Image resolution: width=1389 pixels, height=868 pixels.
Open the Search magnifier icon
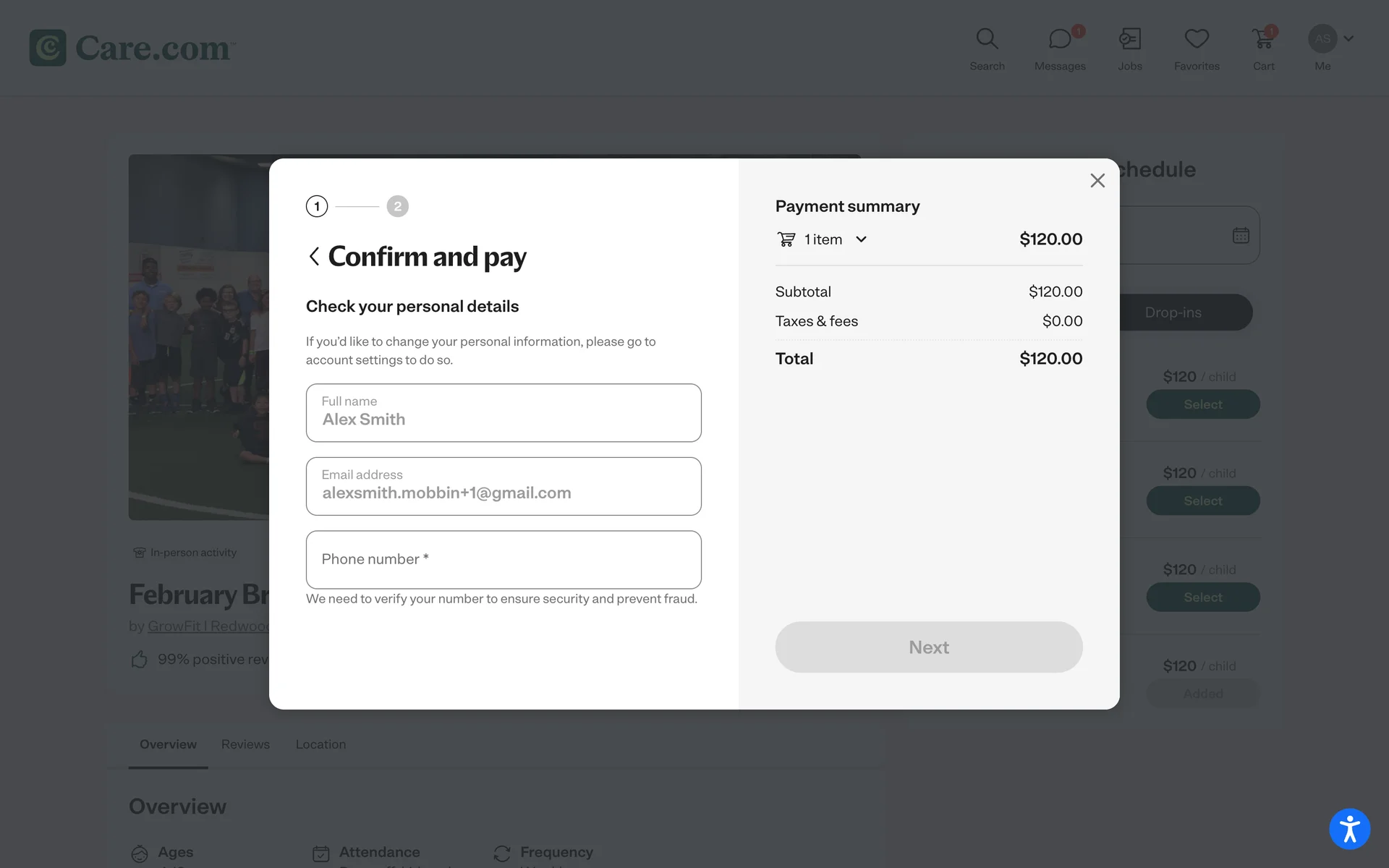[987, 39]
